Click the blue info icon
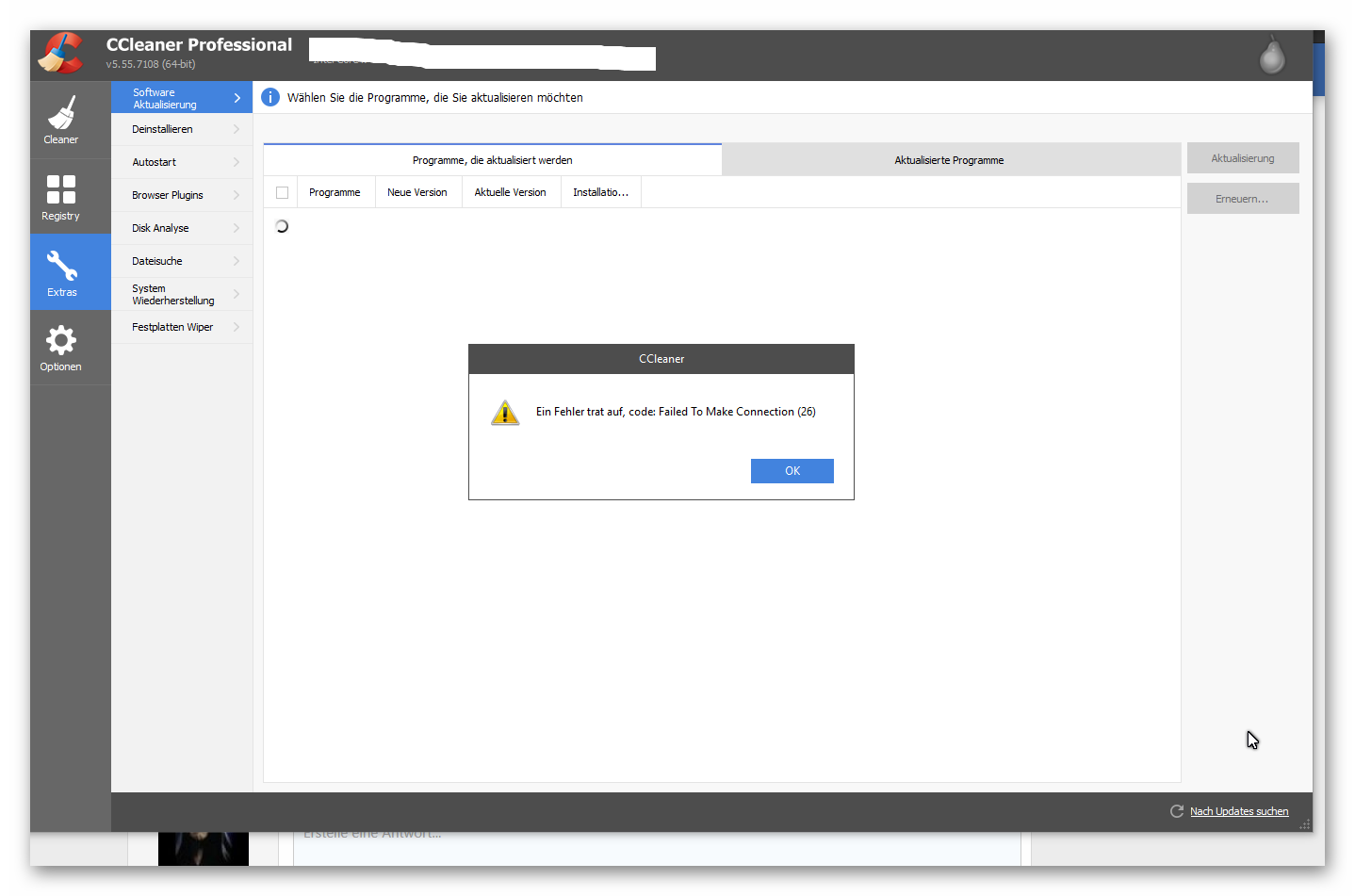This screenshot has height=896, width=1355. point(270,97)
